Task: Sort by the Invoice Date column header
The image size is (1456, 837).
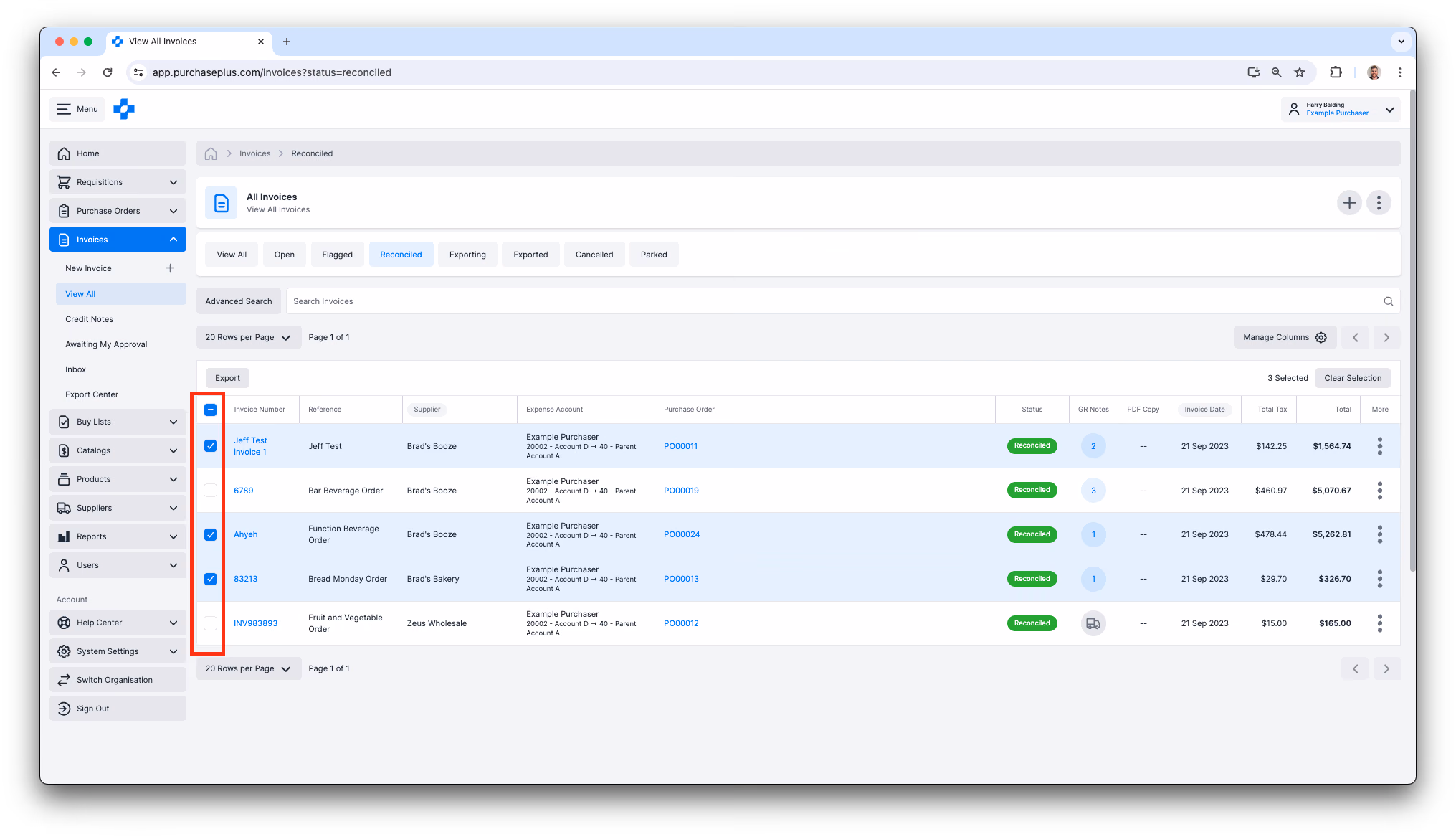Action: coord(1204,410)
